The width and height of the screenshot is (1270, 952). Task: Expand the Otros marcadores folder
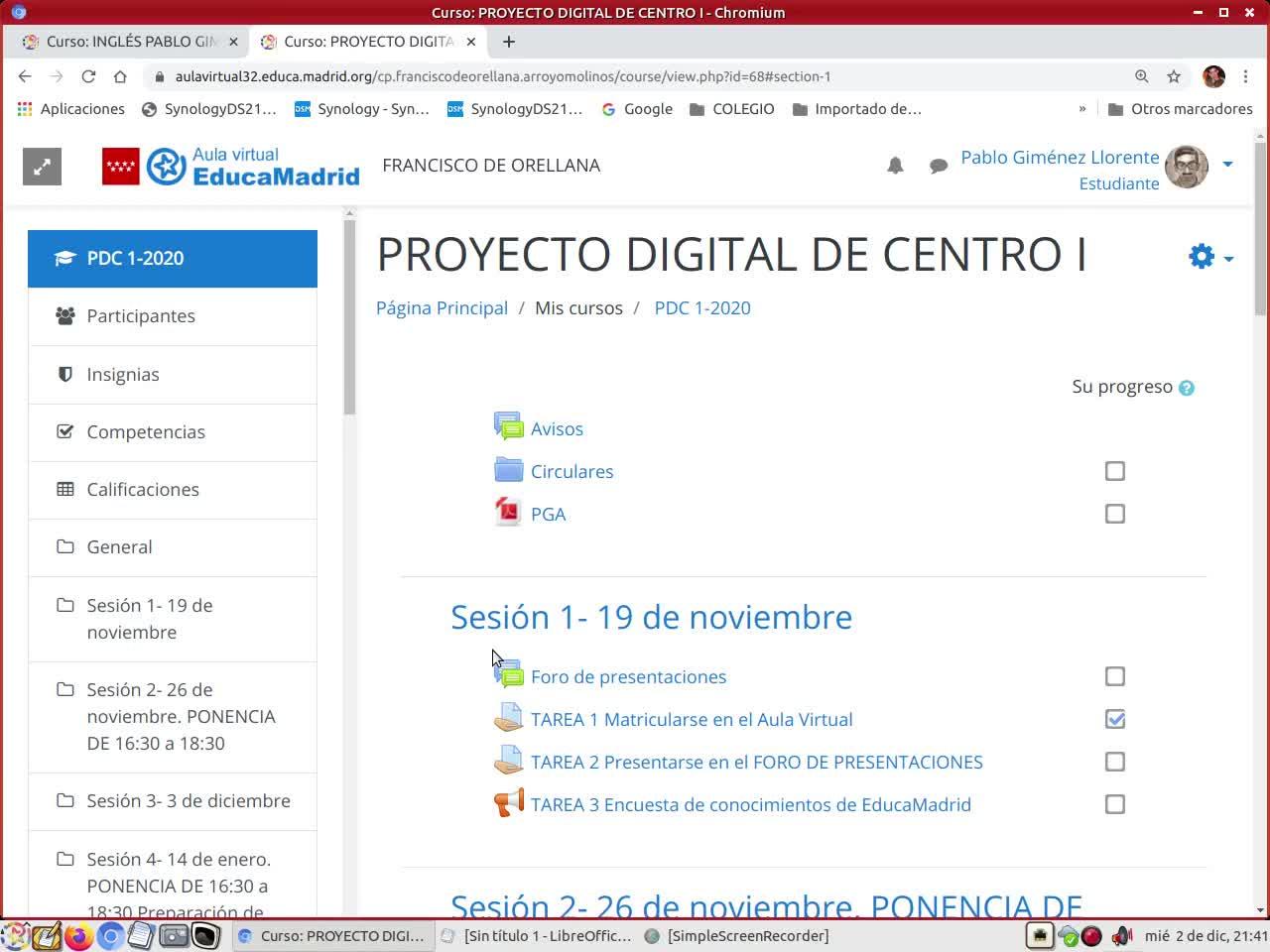[x=1180, y=109]
